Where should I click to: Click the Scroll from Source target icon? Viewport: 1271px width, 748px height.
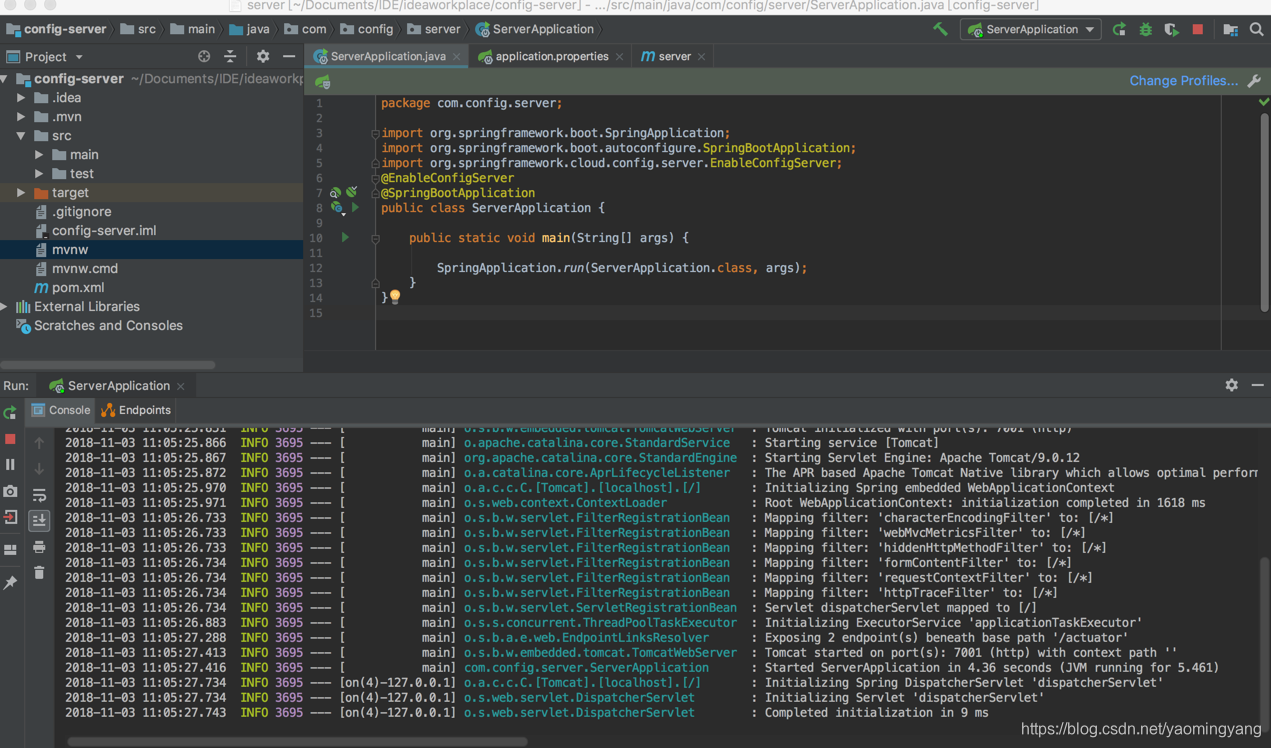[204, 57]
